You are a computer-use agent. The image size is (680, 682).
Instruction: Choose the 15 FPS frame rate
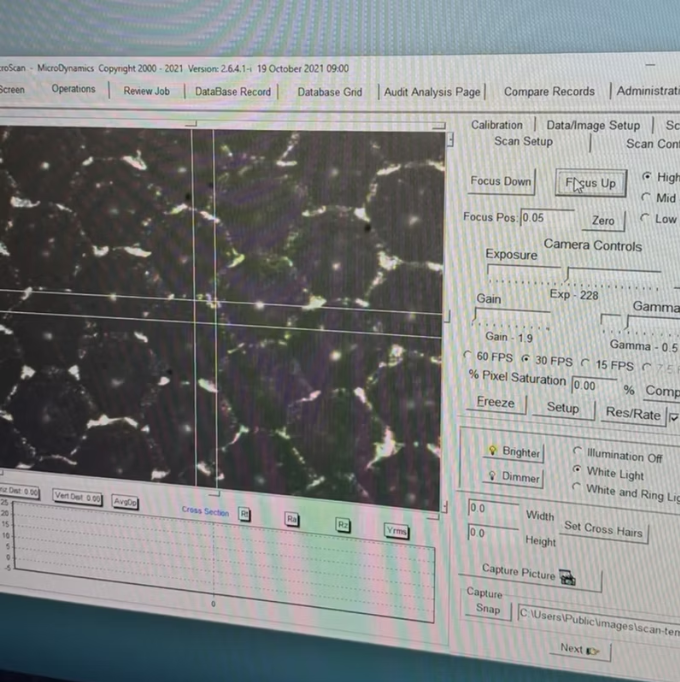[x=587, y=364]
